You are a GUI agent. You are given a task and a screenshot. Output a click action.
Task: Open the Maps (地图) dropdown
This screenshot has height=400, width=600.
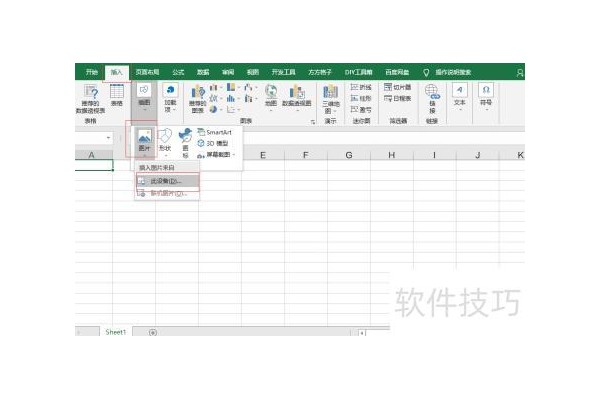(271, 98)
